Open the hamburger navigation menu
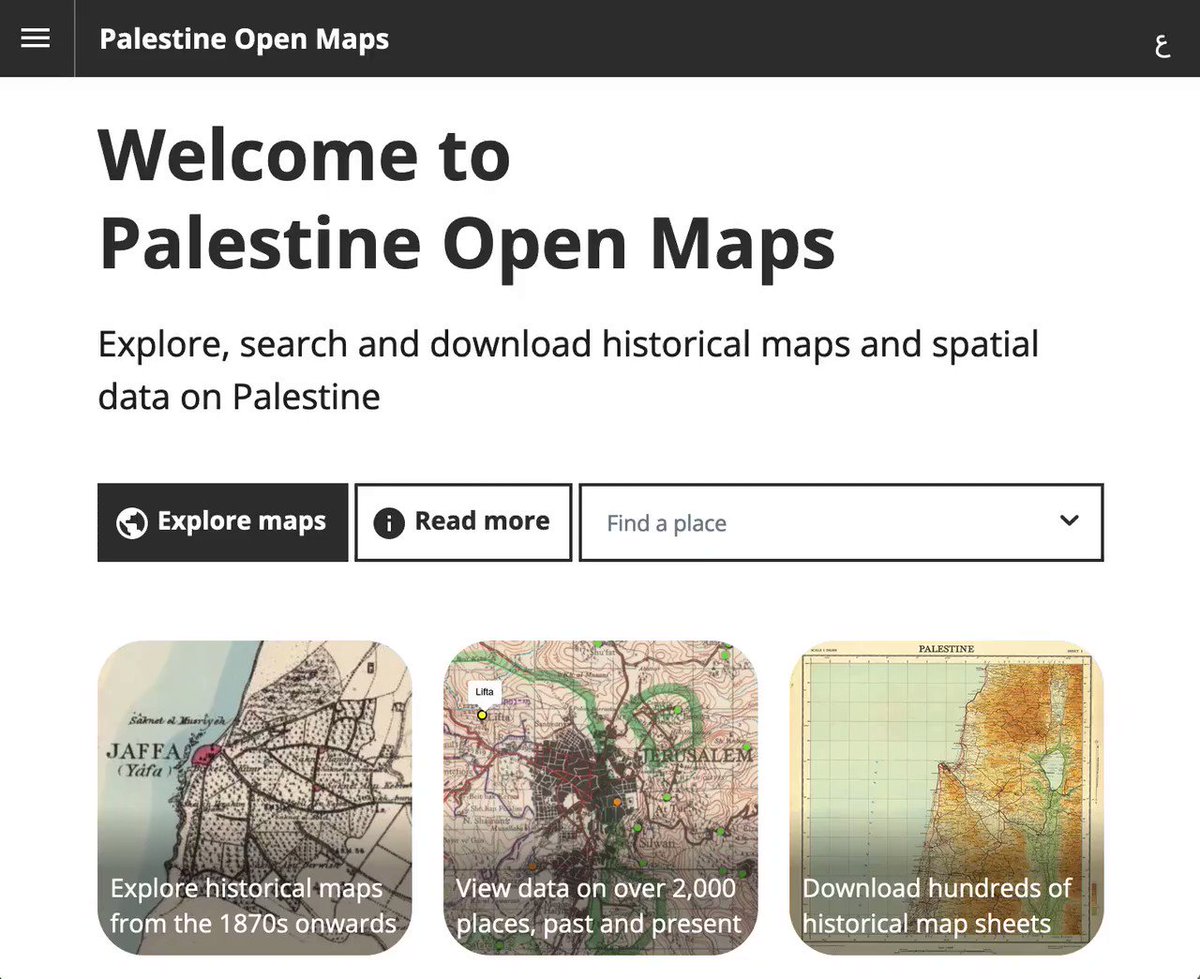 [x=36, y=38]
